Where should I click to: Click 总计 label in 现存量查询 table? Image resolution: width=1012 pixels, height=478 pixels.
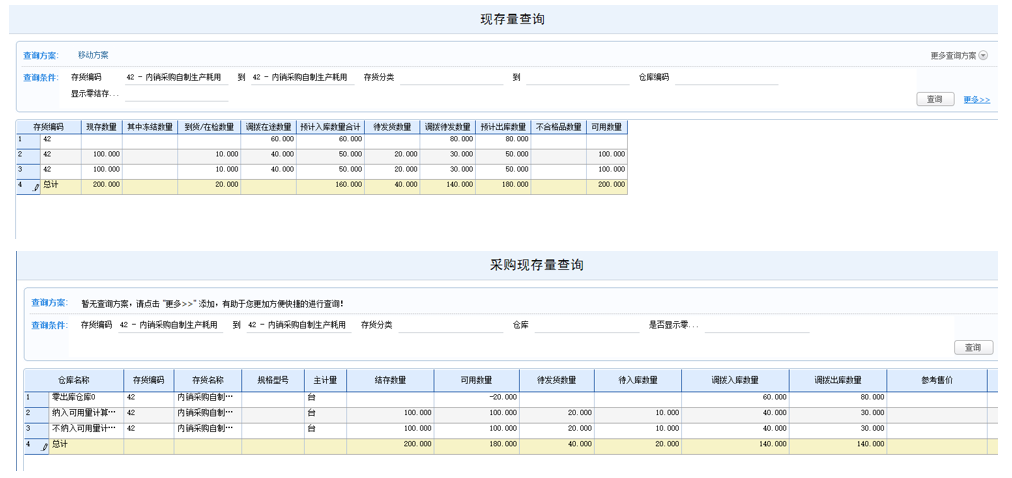pos(50,184)
